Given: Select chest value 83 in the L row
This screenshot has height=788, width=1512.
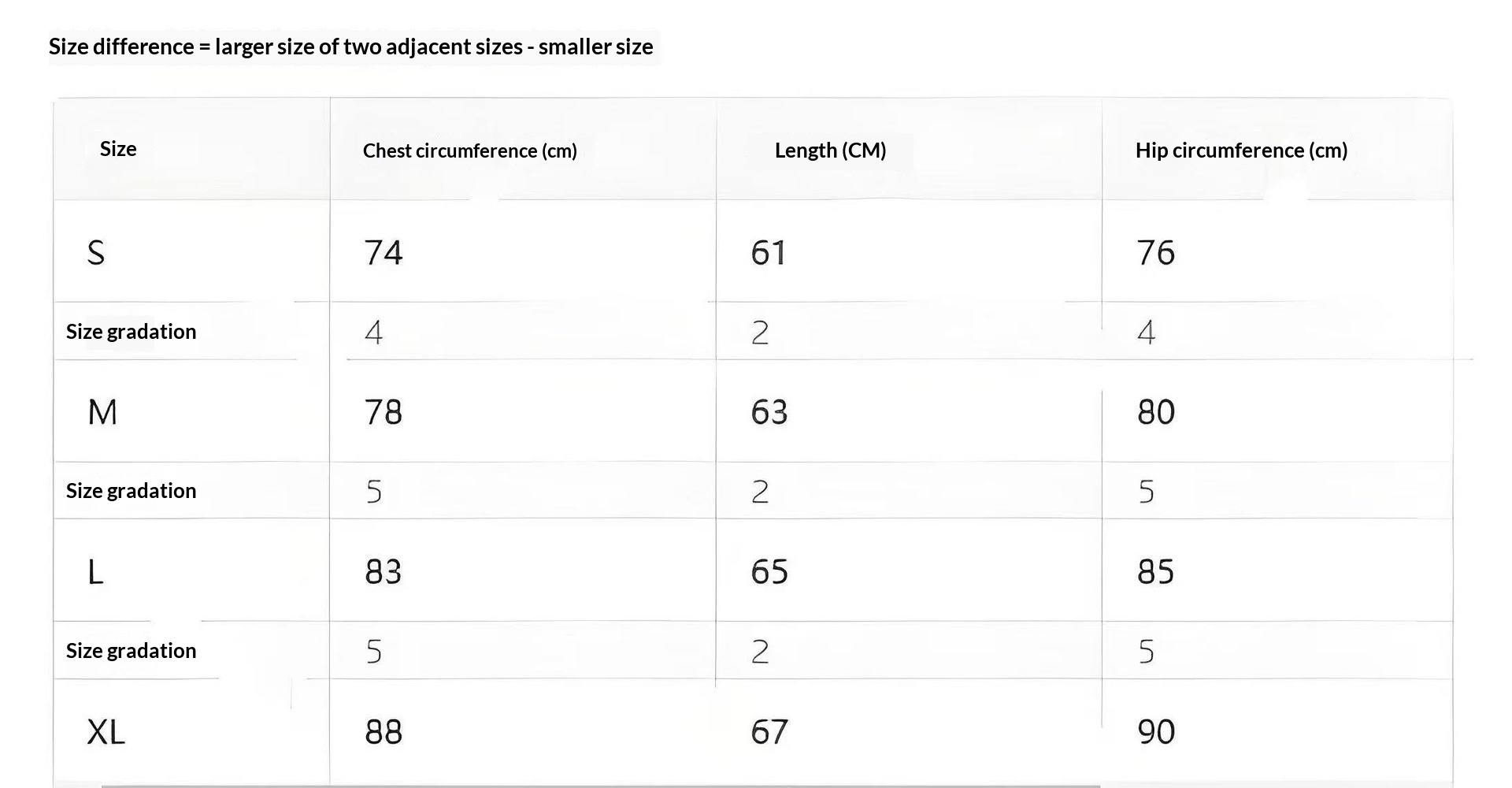Looking at the screenshot, I should tap(384, 572).
